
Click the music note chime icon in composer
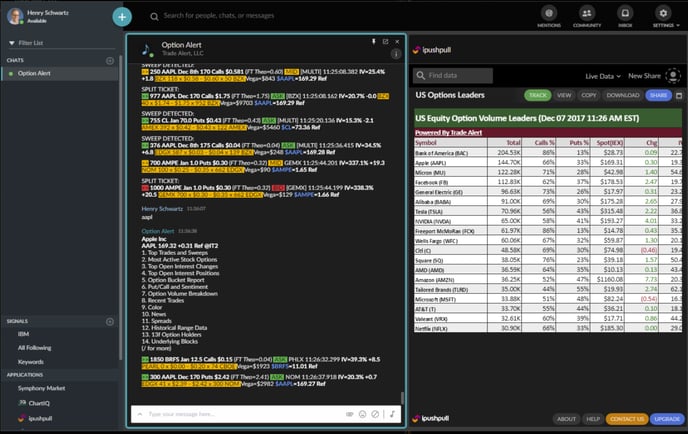392,414
